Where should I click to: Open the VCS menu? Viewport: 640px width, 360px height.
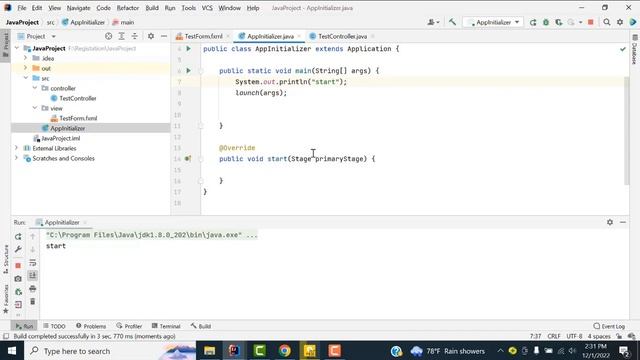point(207,8)
